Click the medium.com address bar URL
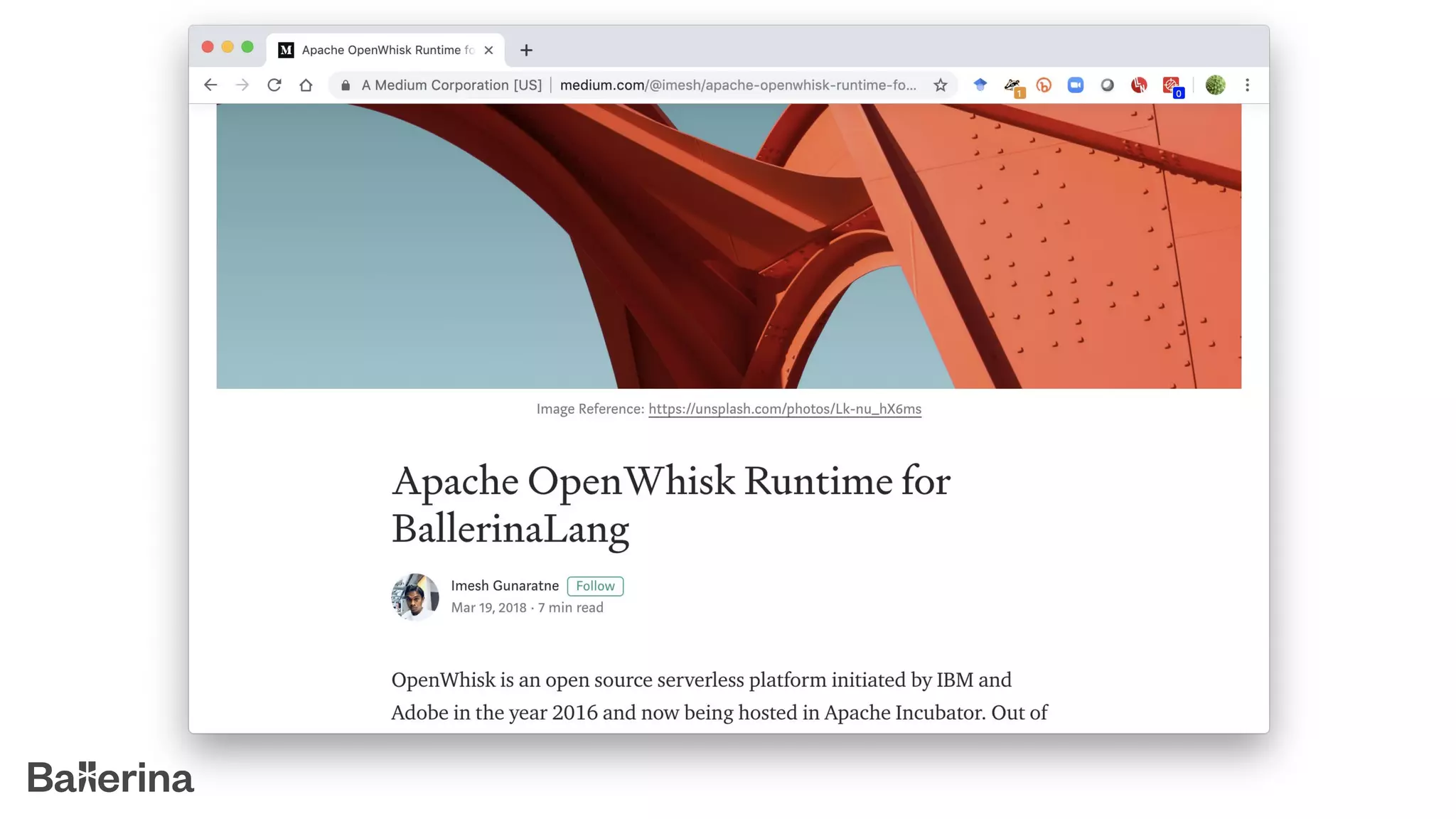 click(737, 85)
